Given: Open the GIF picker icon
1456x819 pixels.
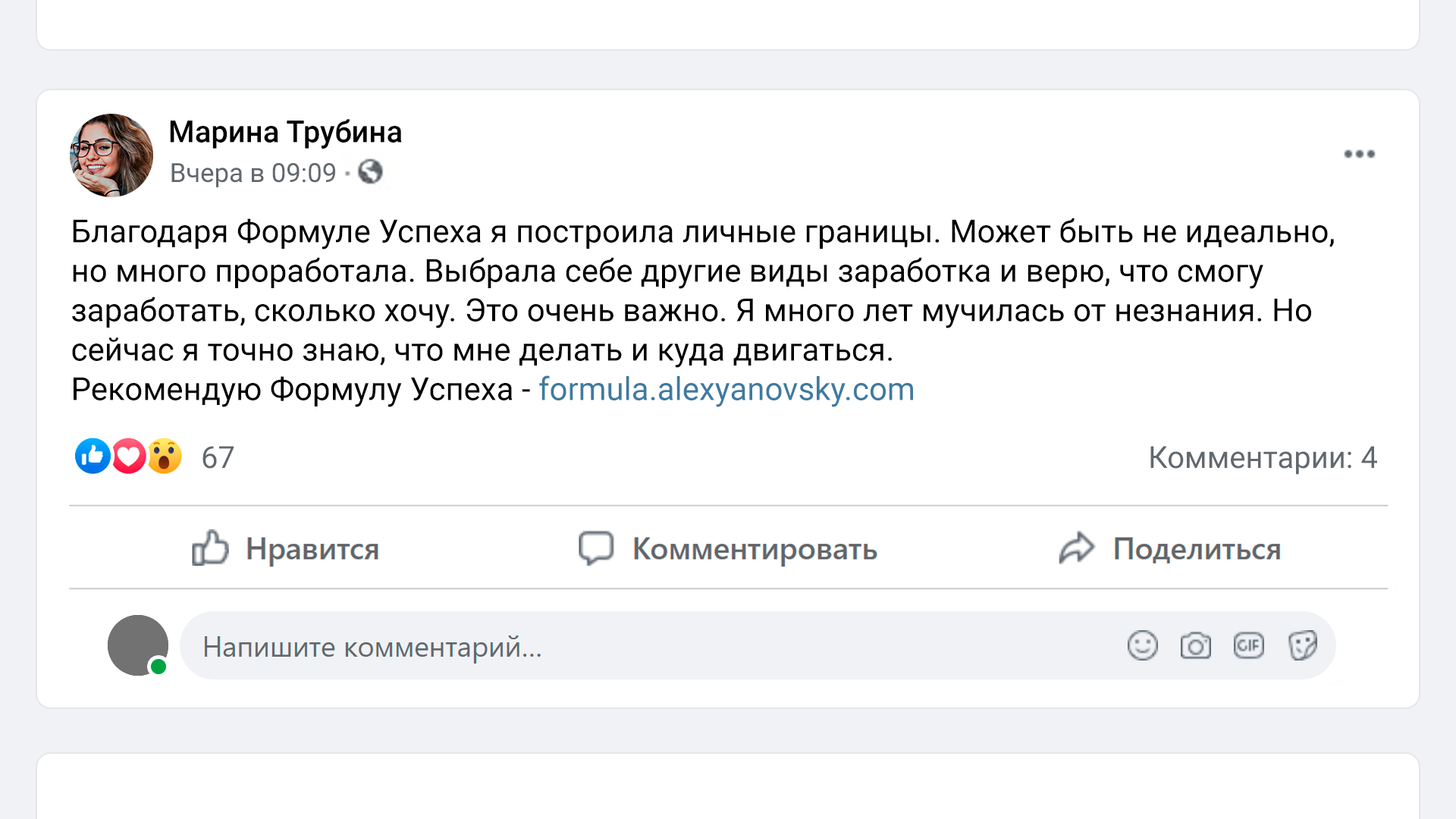Looking at the screenshot, I should coord(1248,646).
